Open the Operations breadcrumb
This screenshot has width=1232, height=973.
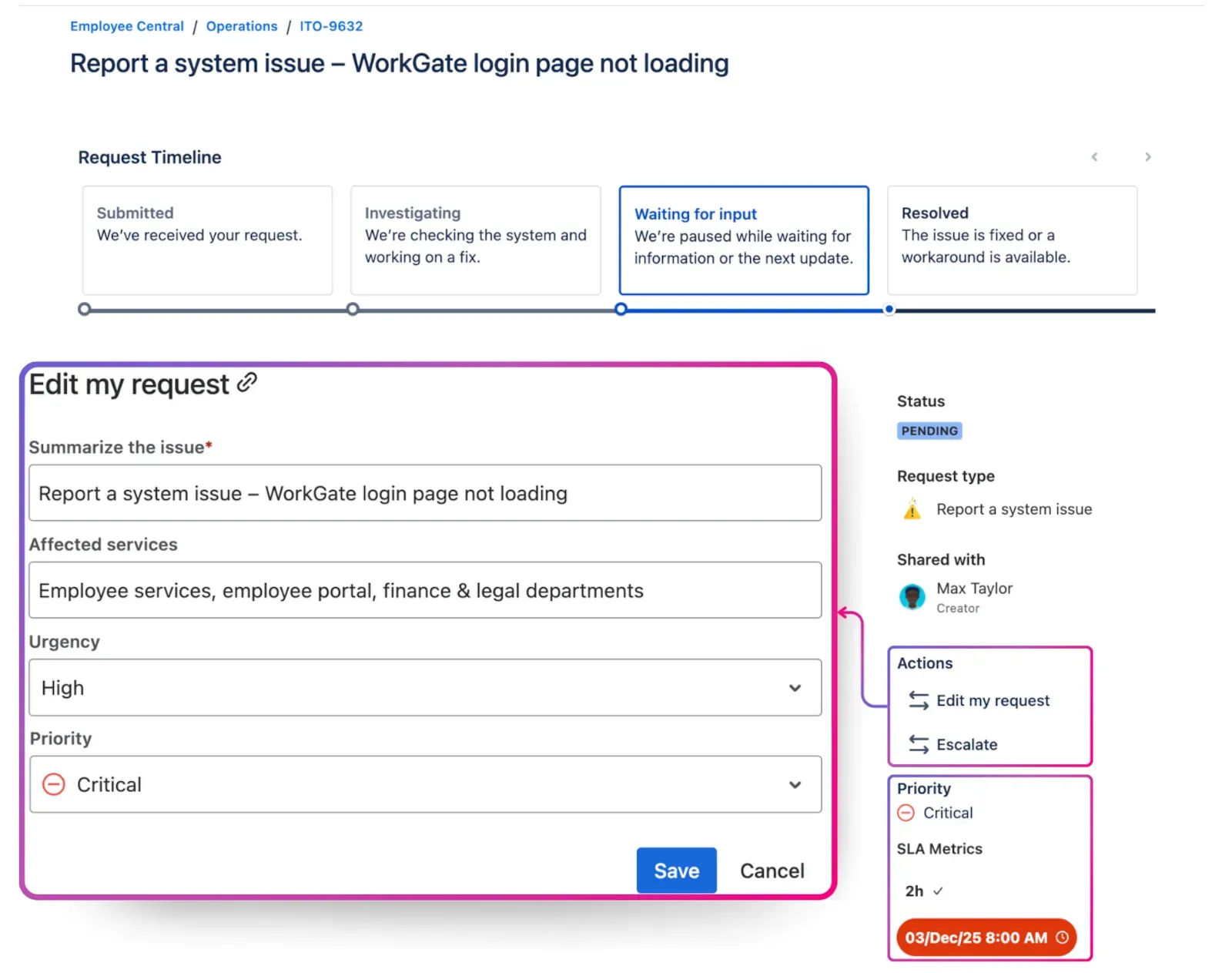pos(241,25)
